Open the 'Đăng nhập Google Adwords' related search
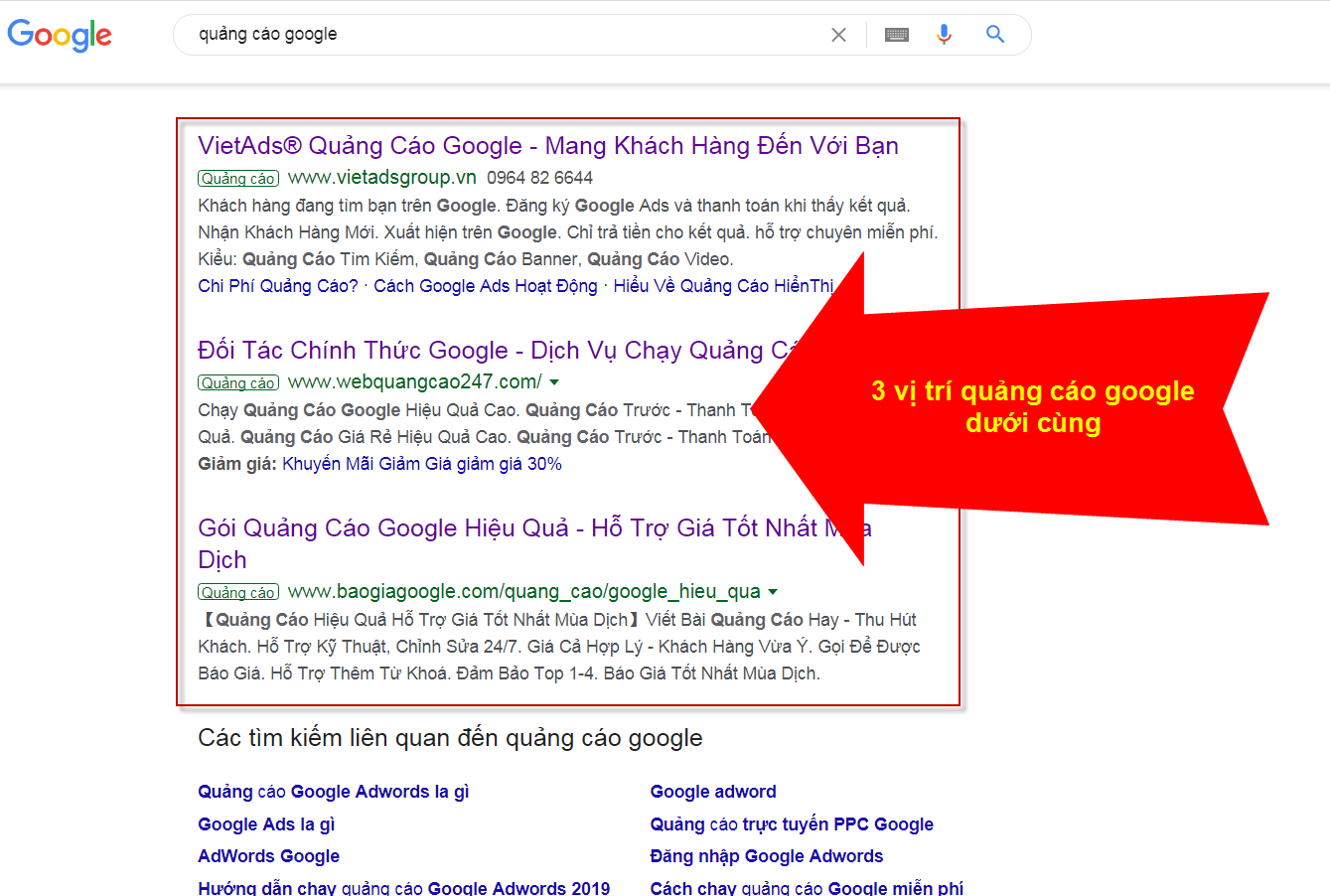1330x896 pixels. pos(767,856)
